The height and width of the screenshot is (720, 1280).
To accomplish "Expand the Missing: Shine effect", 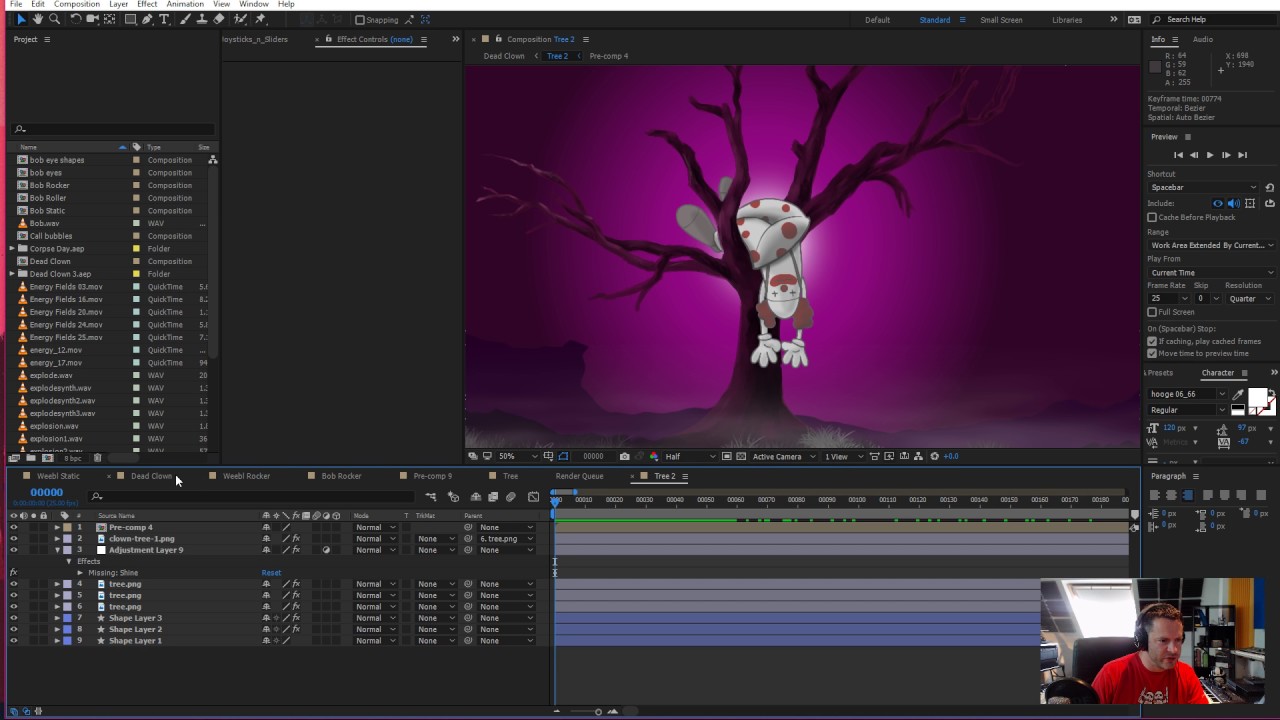I will coord(80,573).
